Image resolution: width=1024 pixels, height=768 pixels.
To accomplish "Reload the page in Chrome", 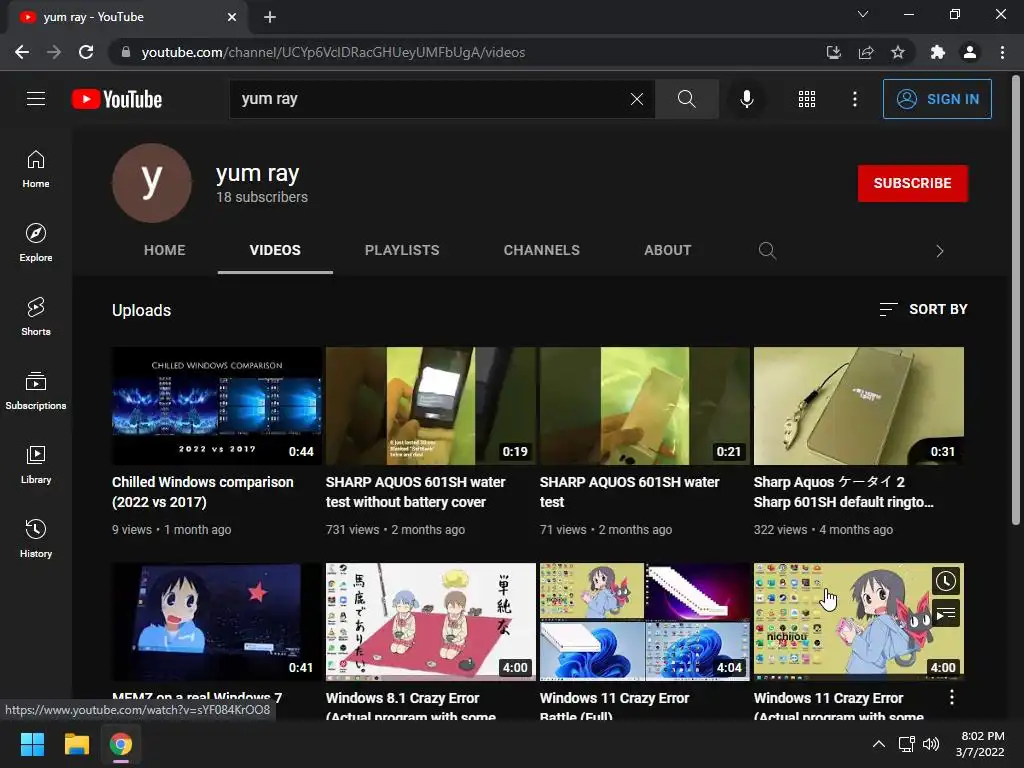I will (x=86, y=52).
